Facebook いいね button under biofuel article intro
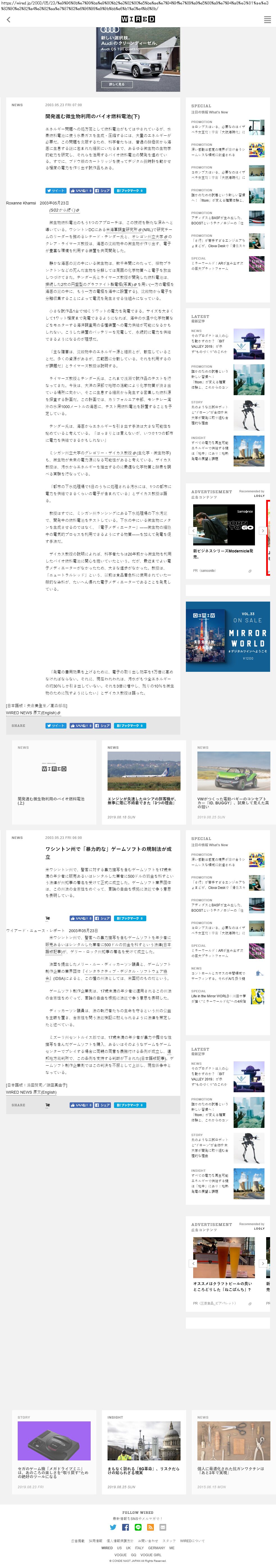This screenshot has width=276, height=1568. [x=81, y=190]
